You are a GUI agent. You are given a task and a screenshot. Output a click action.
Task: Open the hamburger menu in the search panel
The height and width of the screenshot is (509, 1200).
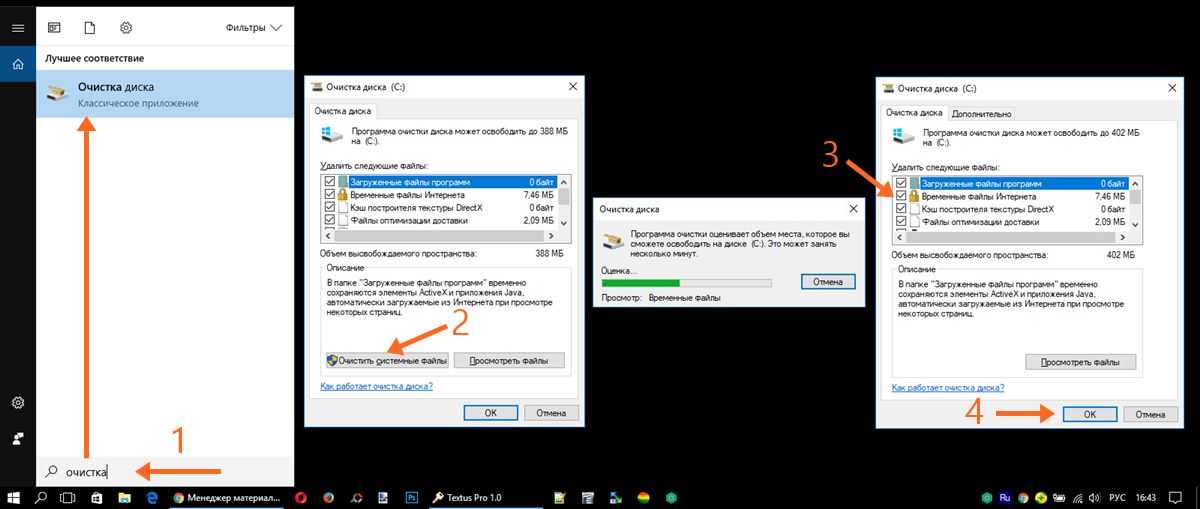pos(17,28)
